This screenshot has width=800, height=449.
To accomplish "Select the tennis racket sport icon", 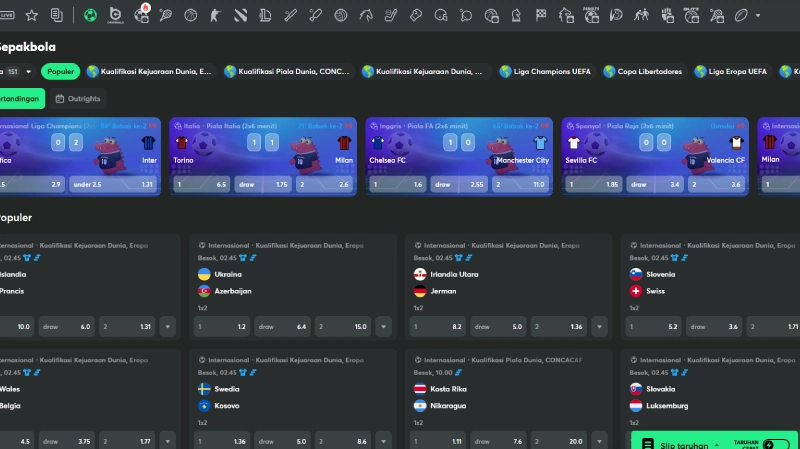I will click(165, 15).
